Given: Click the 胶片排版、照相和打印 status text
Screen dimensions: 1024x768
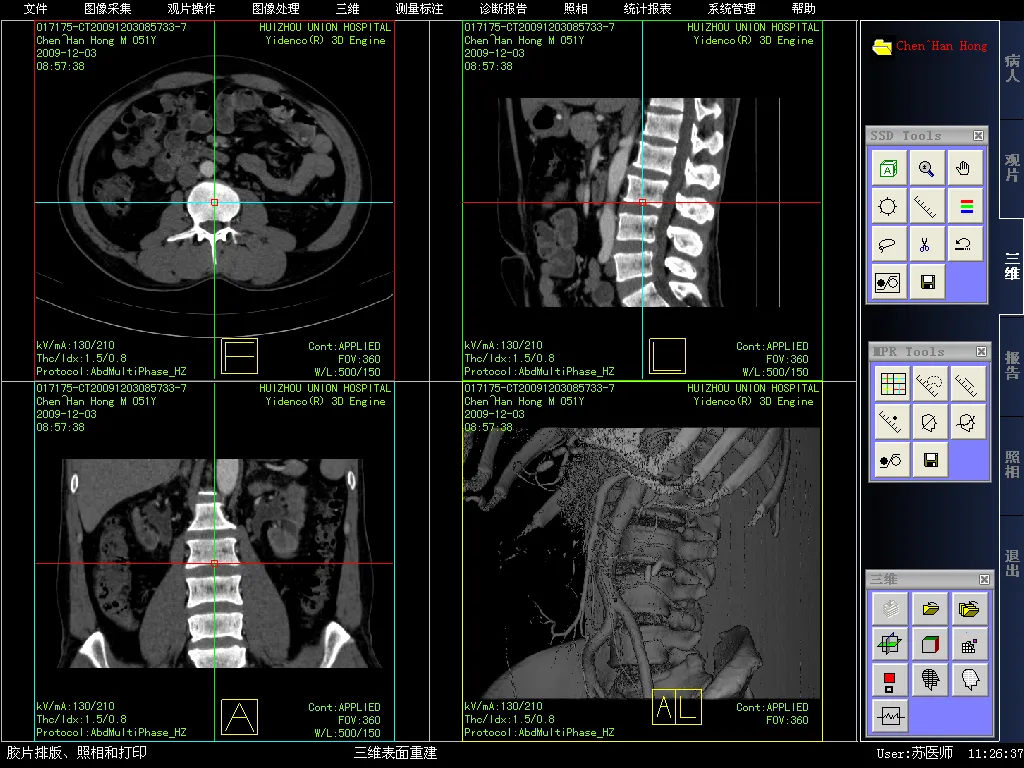Looking at the screenshot, I should coord(76,753).
